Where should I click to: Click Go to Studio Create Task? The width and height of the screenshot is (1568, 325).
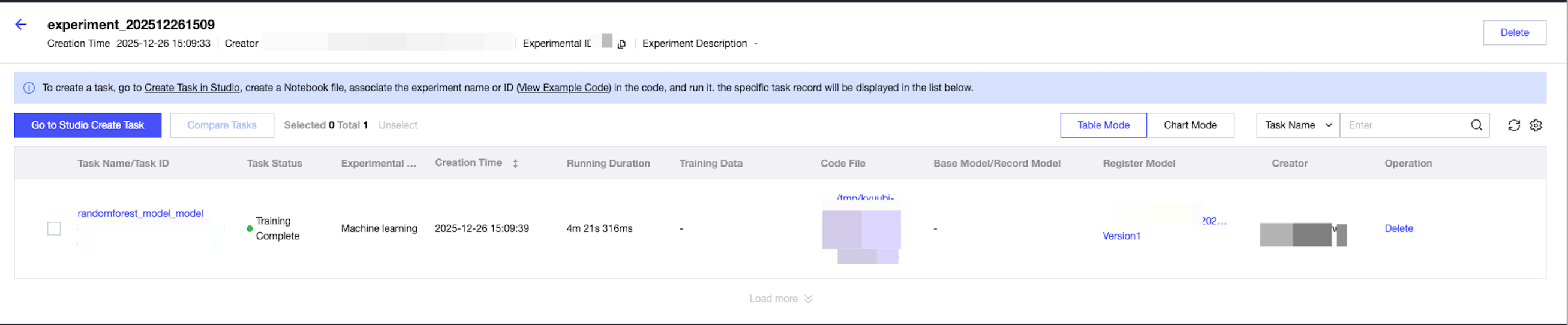[x=88, y=125]
